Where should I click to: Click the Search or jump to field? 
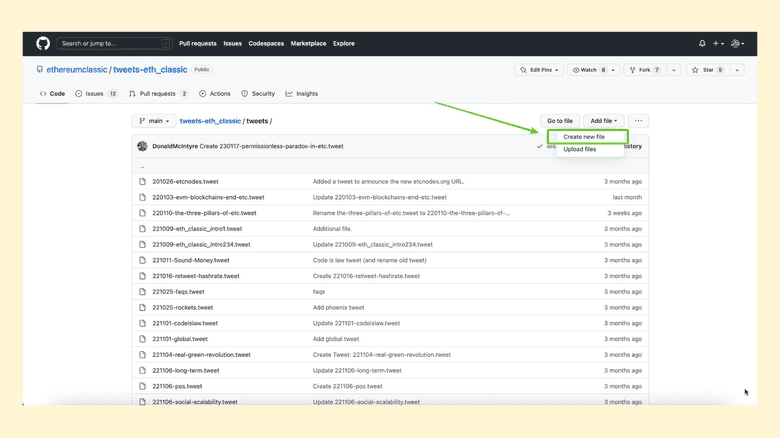pyautogui.click(x=114, y=44)
